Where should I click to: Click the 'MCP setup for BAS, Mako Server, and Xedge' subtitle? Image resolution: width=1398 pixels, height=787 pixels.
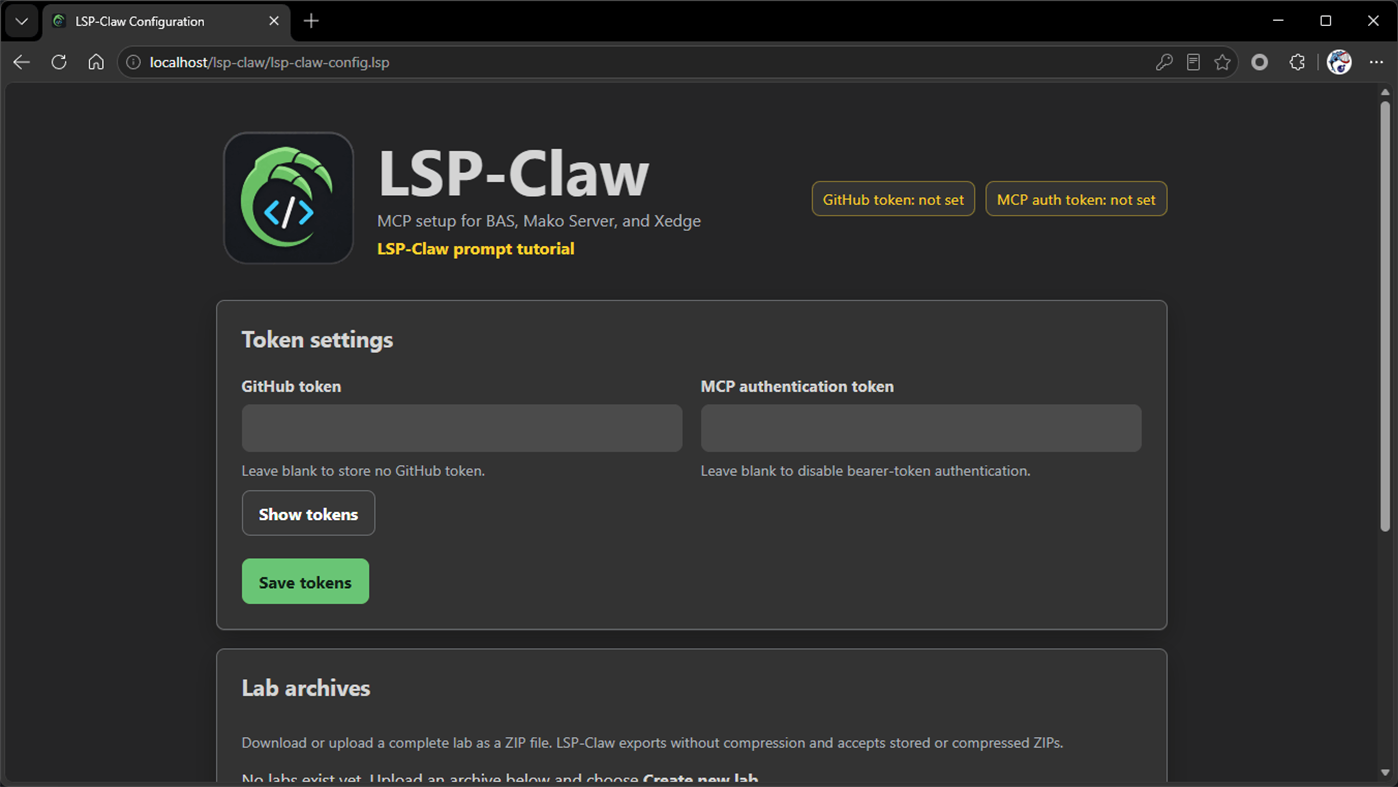[x=539, y=221]
